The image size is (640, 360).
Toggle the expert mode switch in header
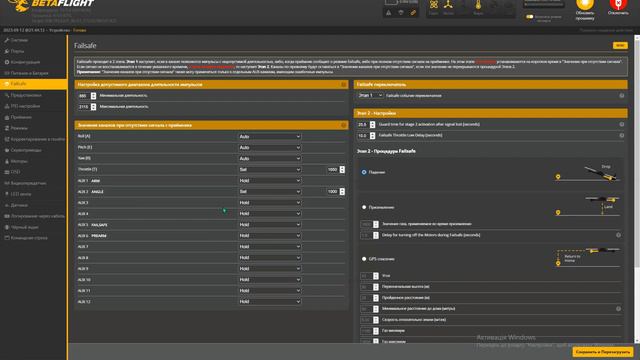coord(529,17)
